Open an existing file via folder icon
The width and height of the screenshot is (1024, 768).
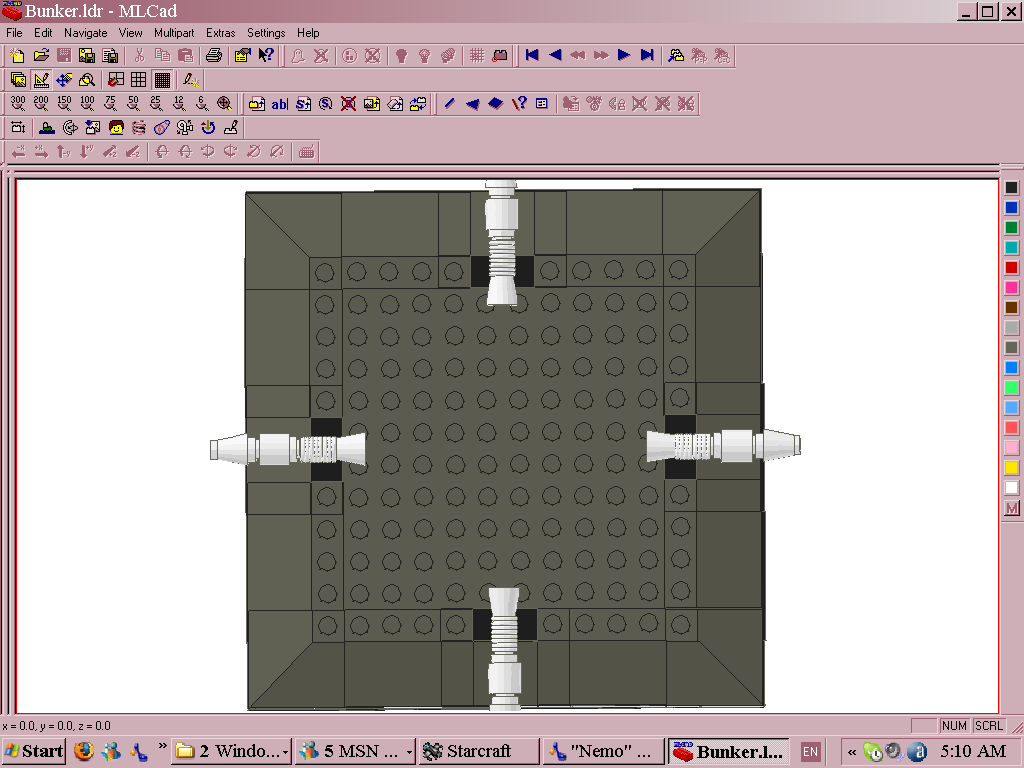[41, 56]
